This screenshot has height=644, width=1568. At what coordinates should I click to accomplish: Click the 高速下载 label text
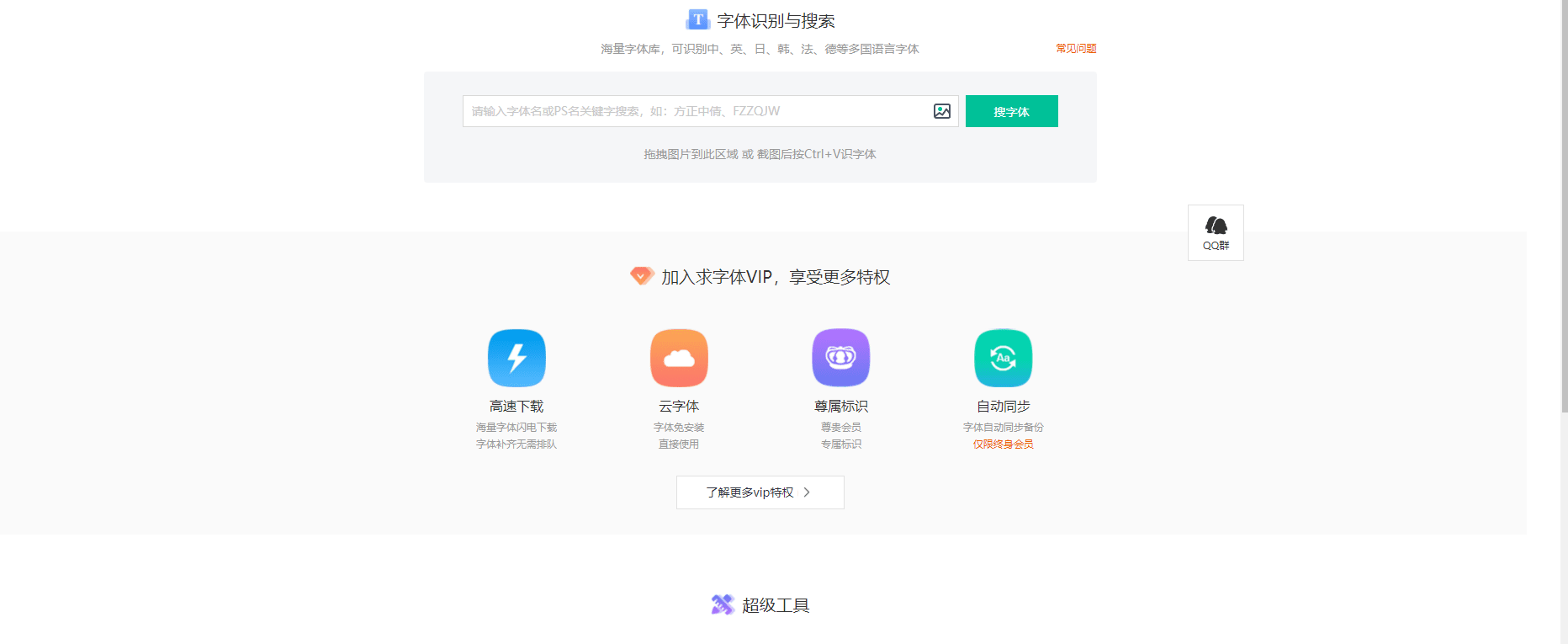click(x=516, y=407)
